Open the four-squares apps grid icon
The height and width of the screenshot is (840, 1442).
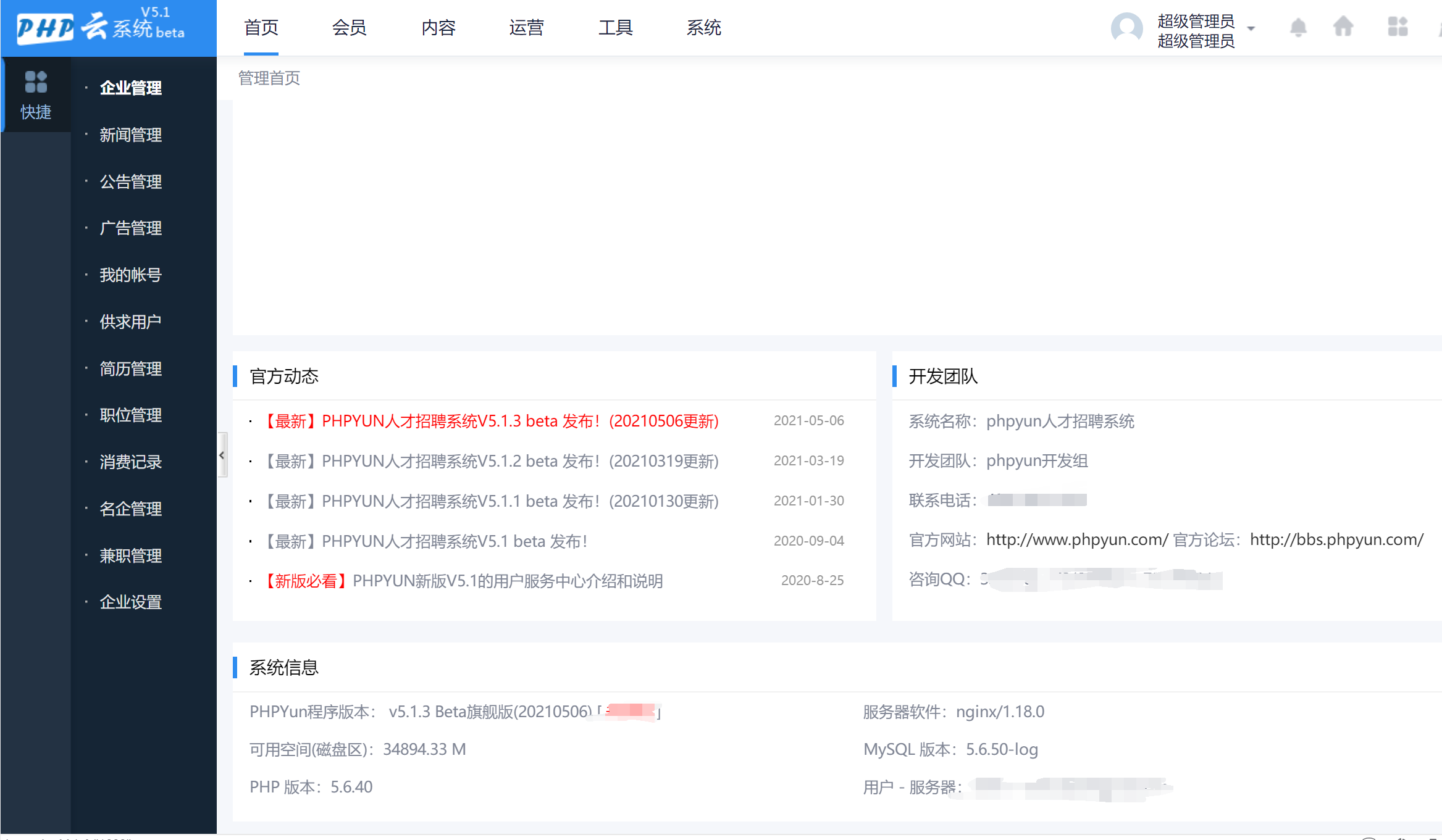point(1398,27)
